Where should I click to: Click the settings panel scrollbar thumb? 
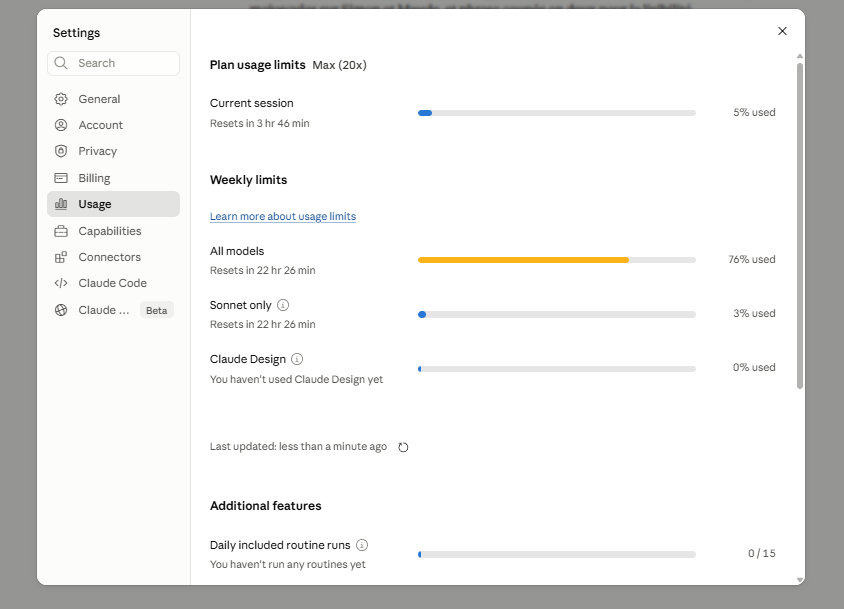tap(800, 226)
